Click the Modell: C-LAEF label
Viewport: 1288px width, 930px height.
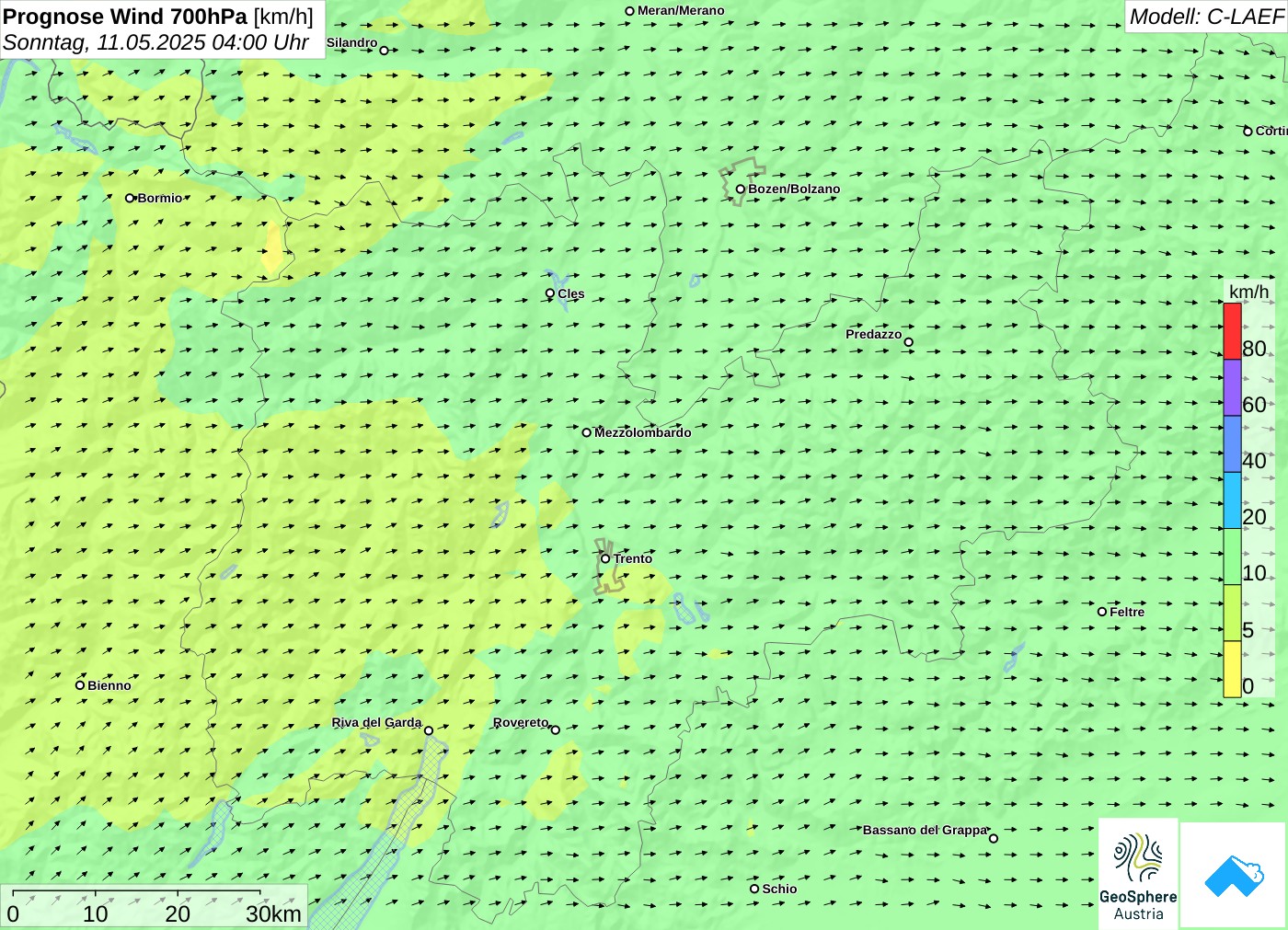(1206, 17)
